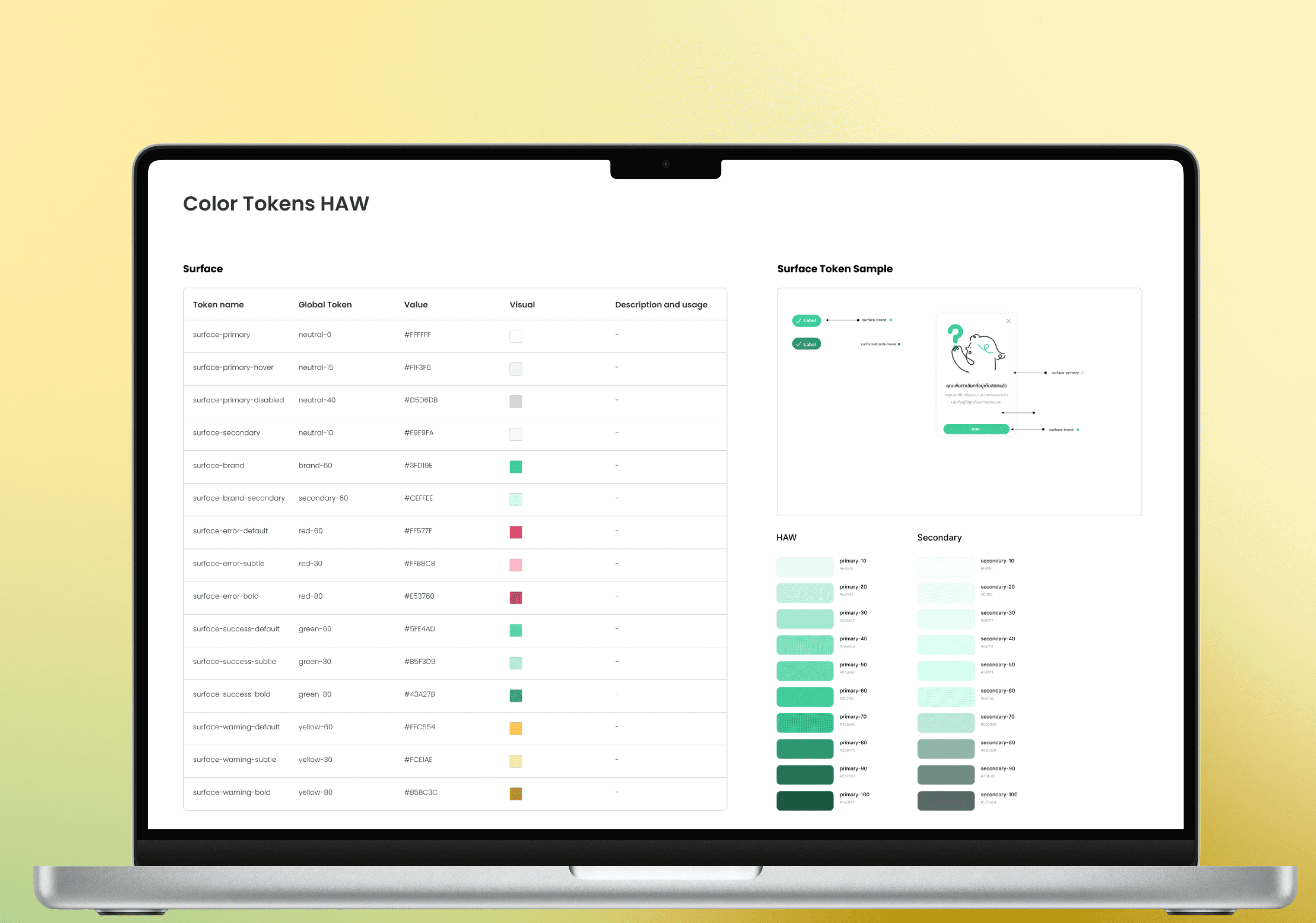1316x923 pixels.
Task: Click the surface-primary-disabled gray swatch
Action: [516, 401]
